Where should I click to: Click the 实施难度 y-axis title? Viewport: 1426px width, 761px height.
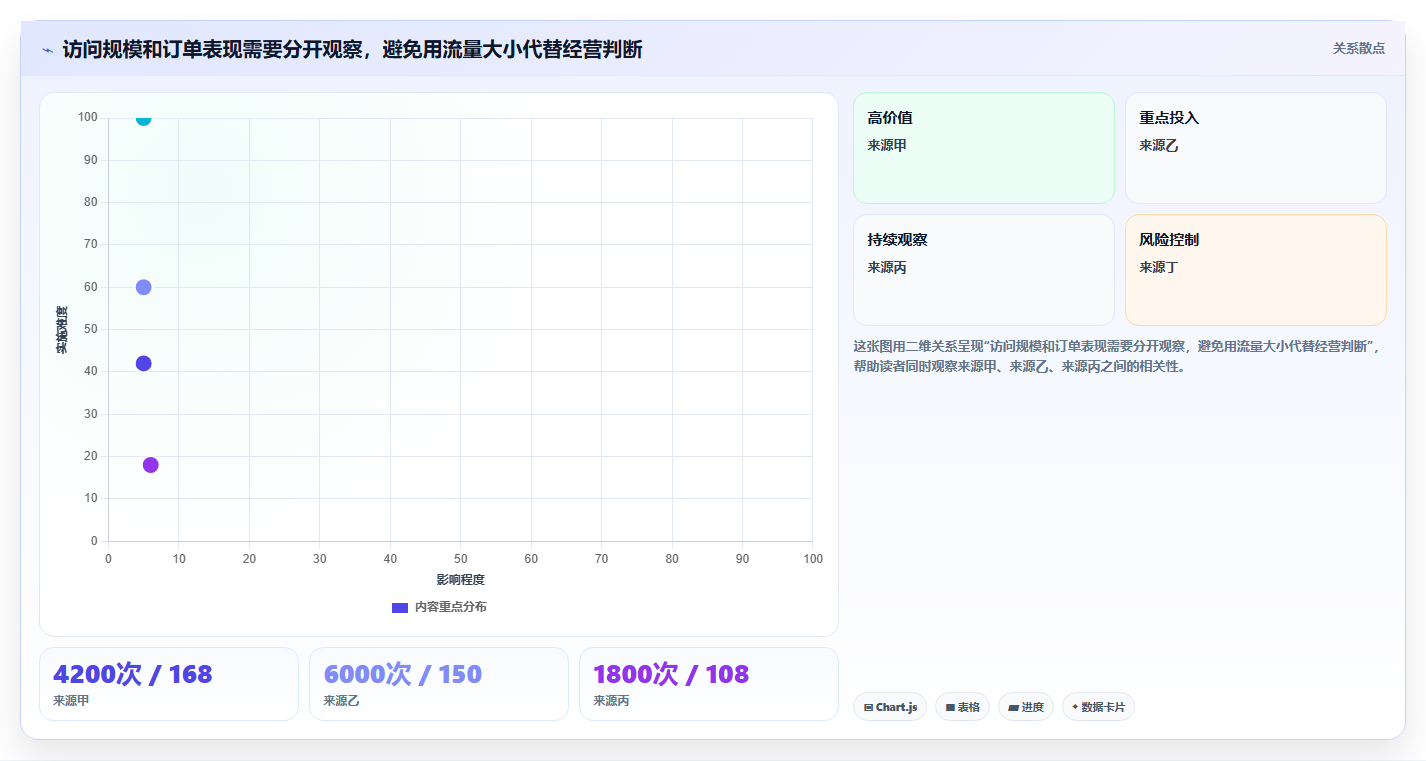(x=62, y=330)
